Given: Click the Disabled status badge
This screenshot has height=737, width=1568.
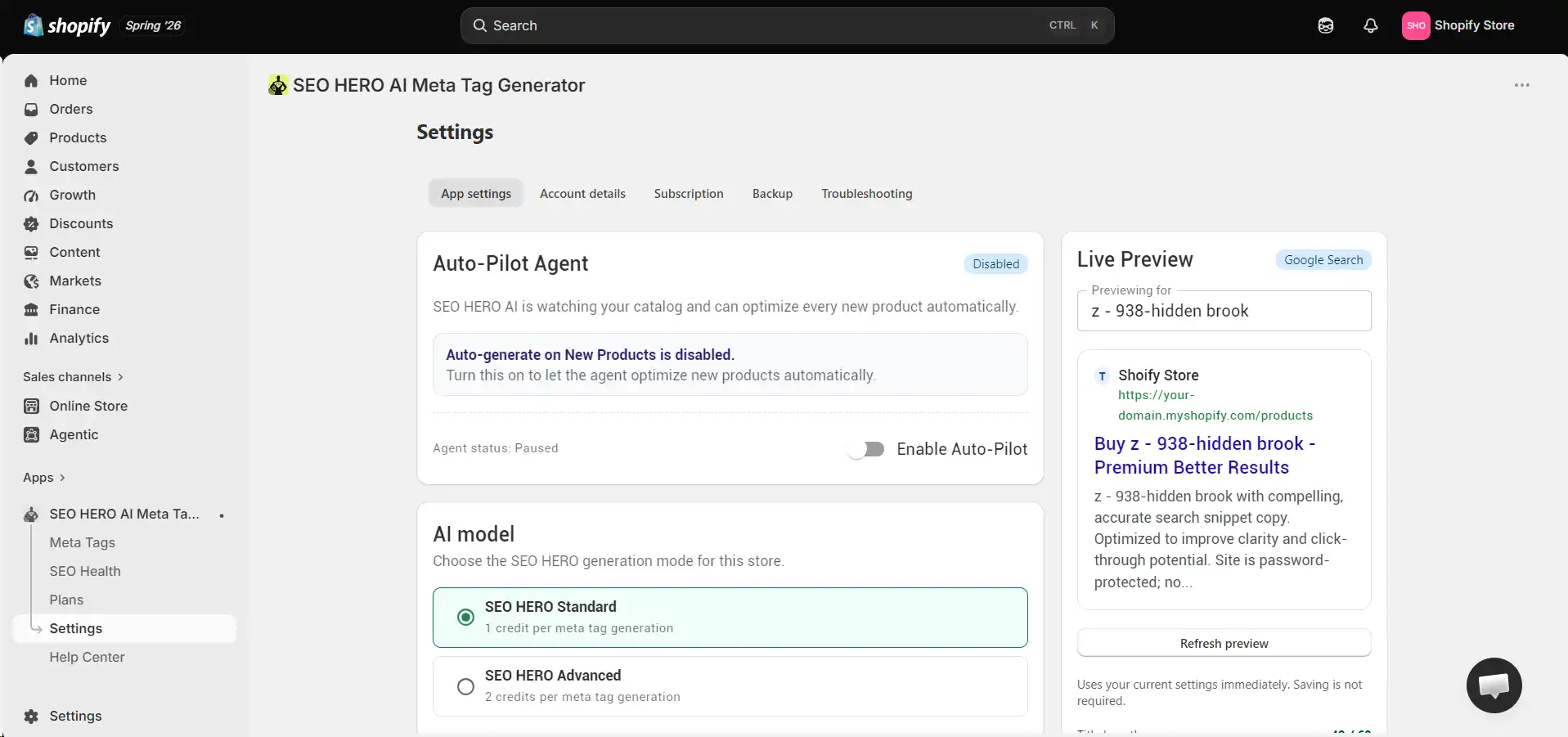Looking at the screenshot, I should (x=995, y=264).
